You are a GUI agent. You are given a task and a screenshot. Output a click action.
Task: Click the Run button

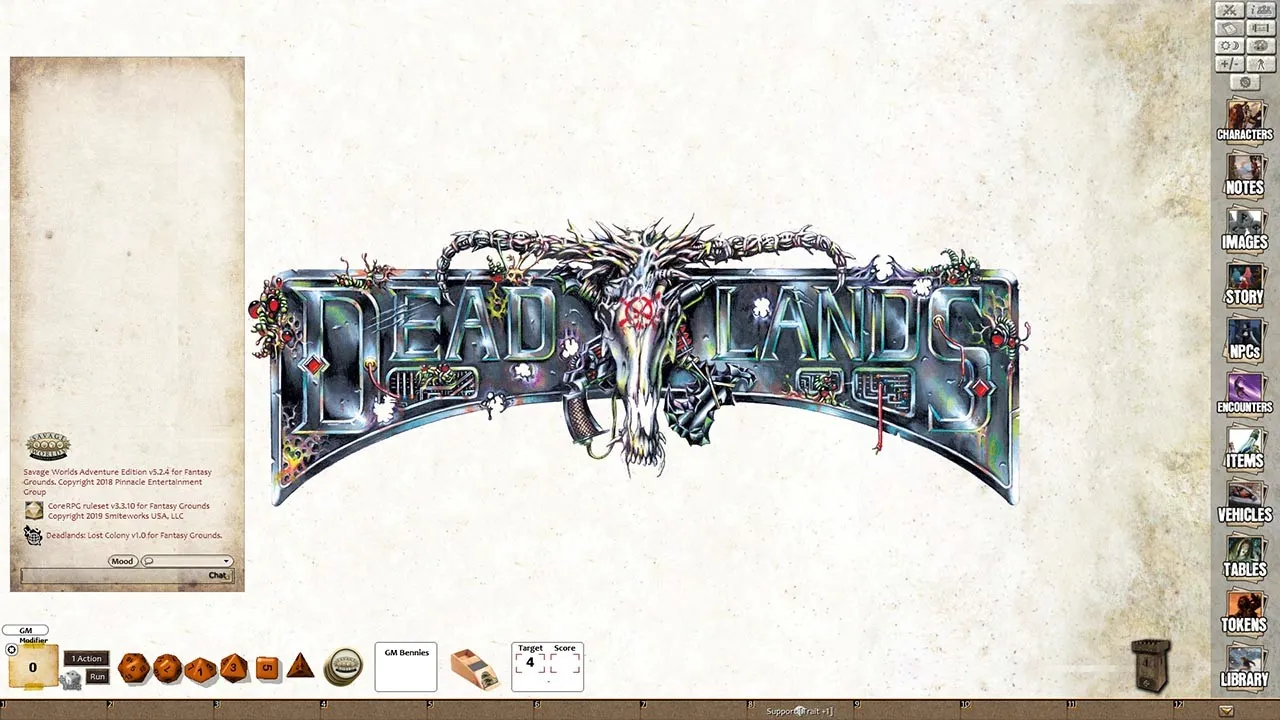point(97,677)
